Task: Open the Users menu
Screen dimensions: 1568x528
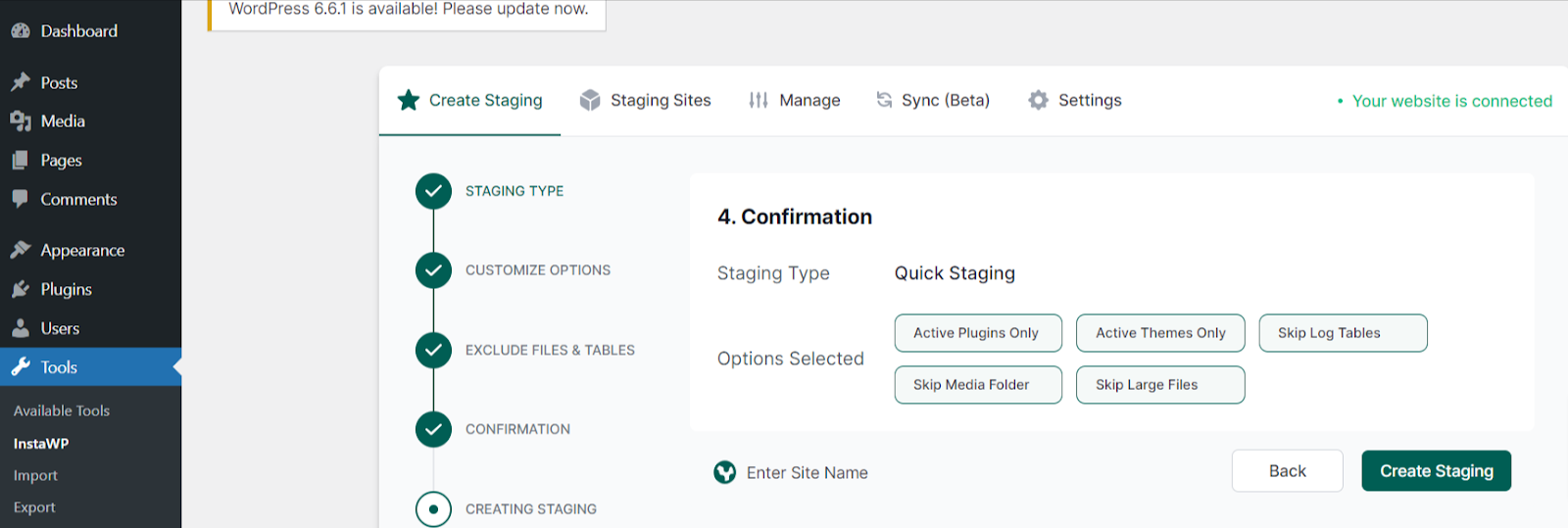Action: pyautogui.click(x=90, y=328)
